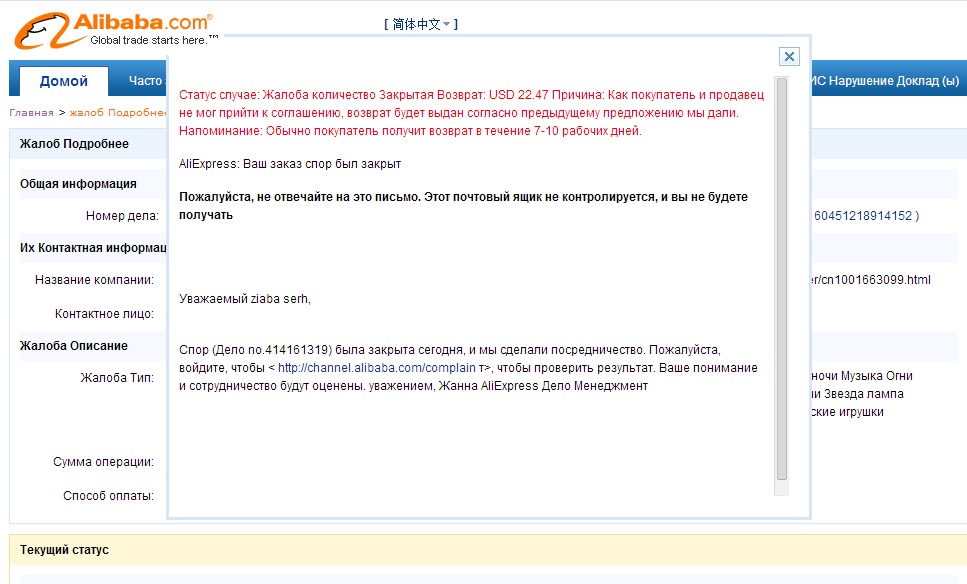The height and width of the screenshot is (584, 967).
Task: Click the Жалоб Подробнее heading
Action: point(74,144)
